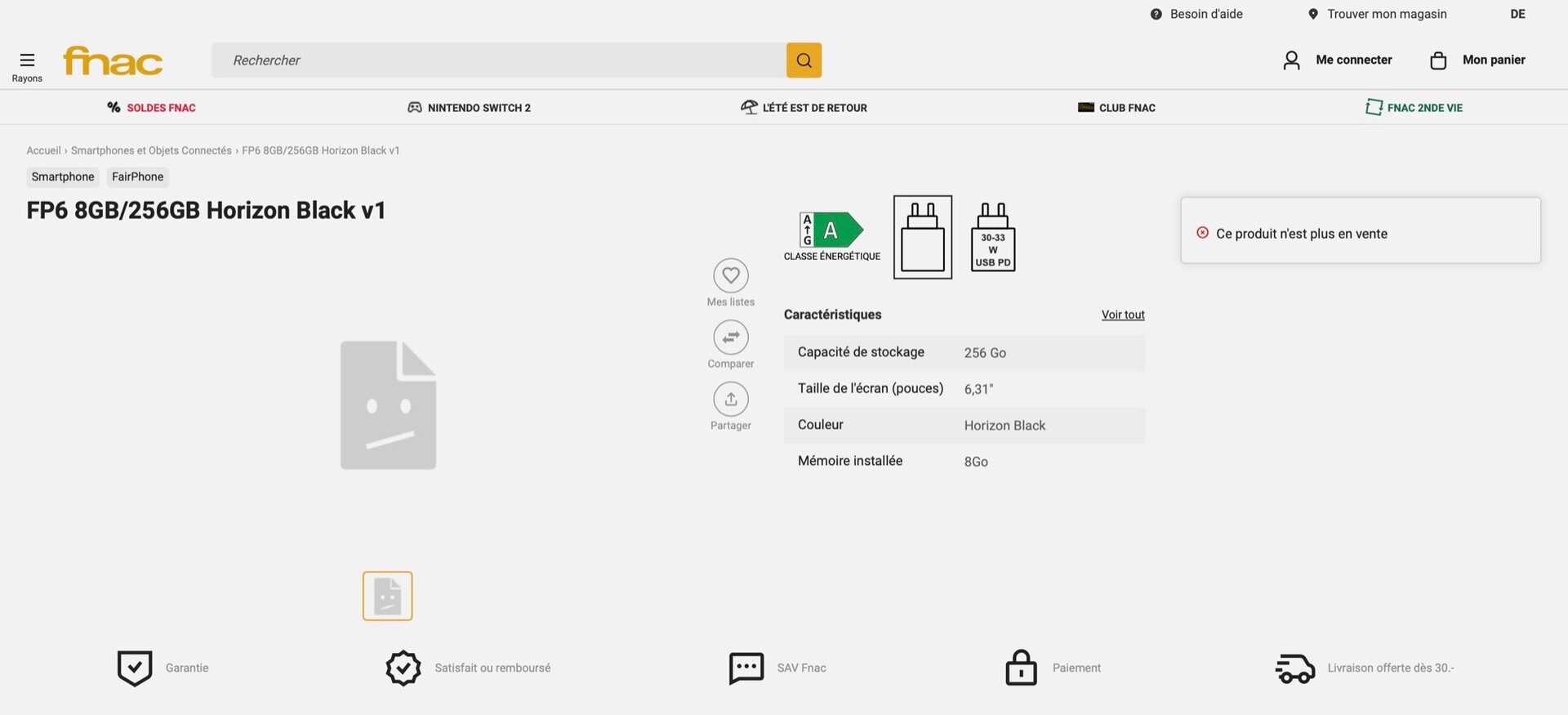The height and width of the screenshot is (715, 1568).
Task: Click the percent icon beside Soldes Fnac
Action: coord(114,107)
